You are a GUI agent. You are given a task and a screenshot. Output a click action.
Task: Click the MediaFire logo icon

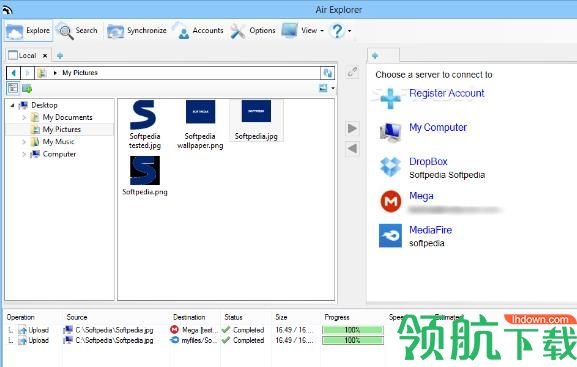click(390, 236)
